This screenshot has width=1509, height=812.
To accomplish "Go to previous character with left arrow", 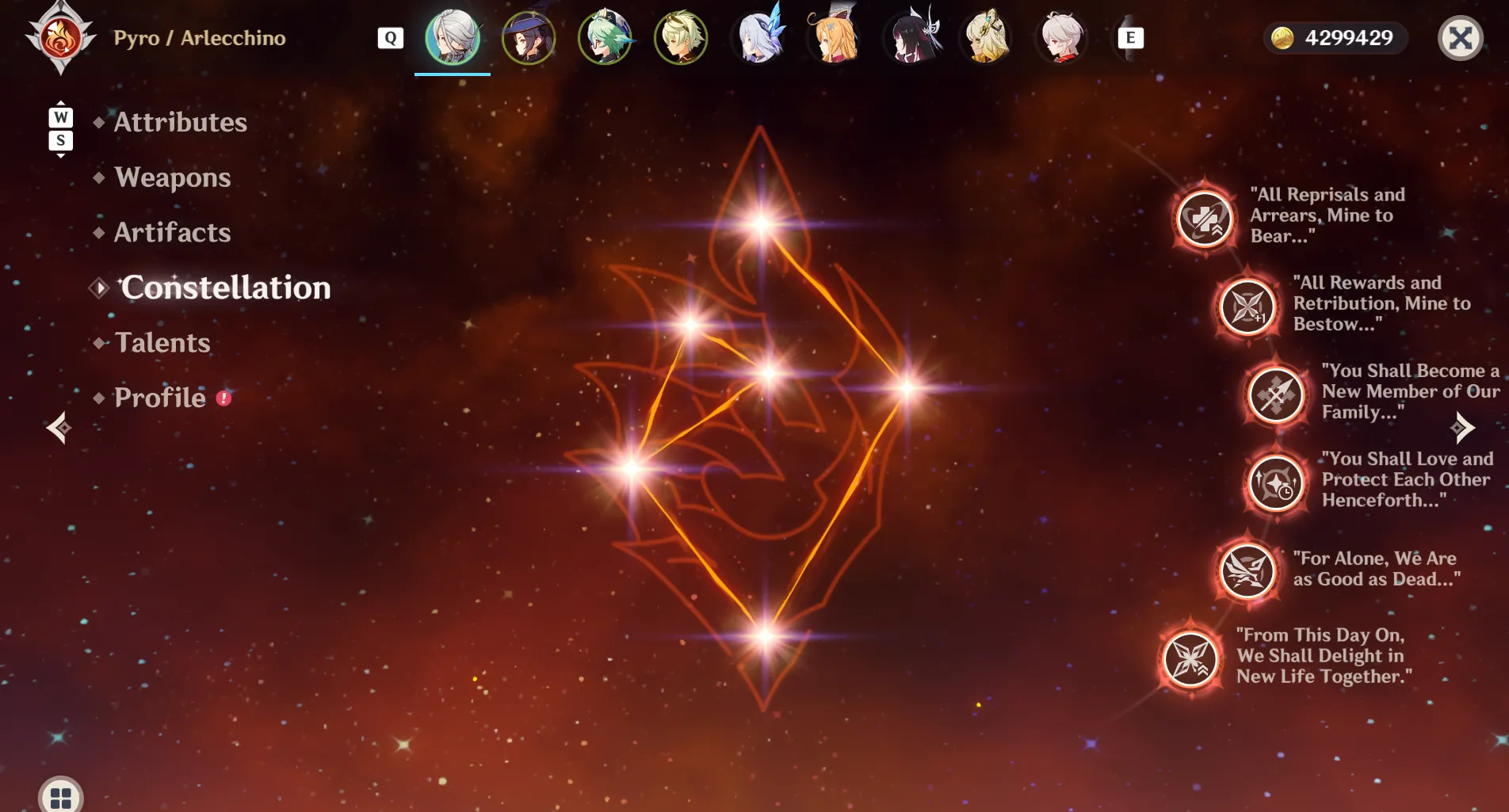I will click(x=59, y=428).
